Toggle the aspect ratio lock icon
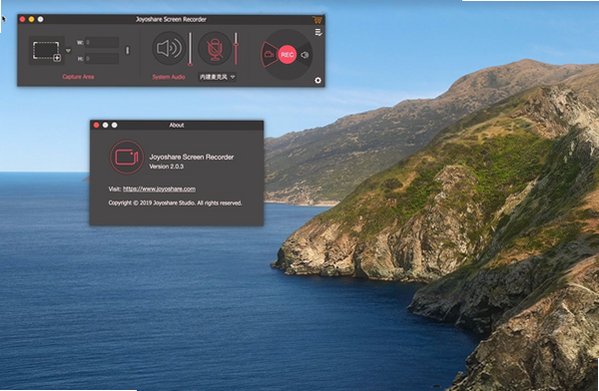The height and width of the screenshot is (391, 599). tap(128, 50)
